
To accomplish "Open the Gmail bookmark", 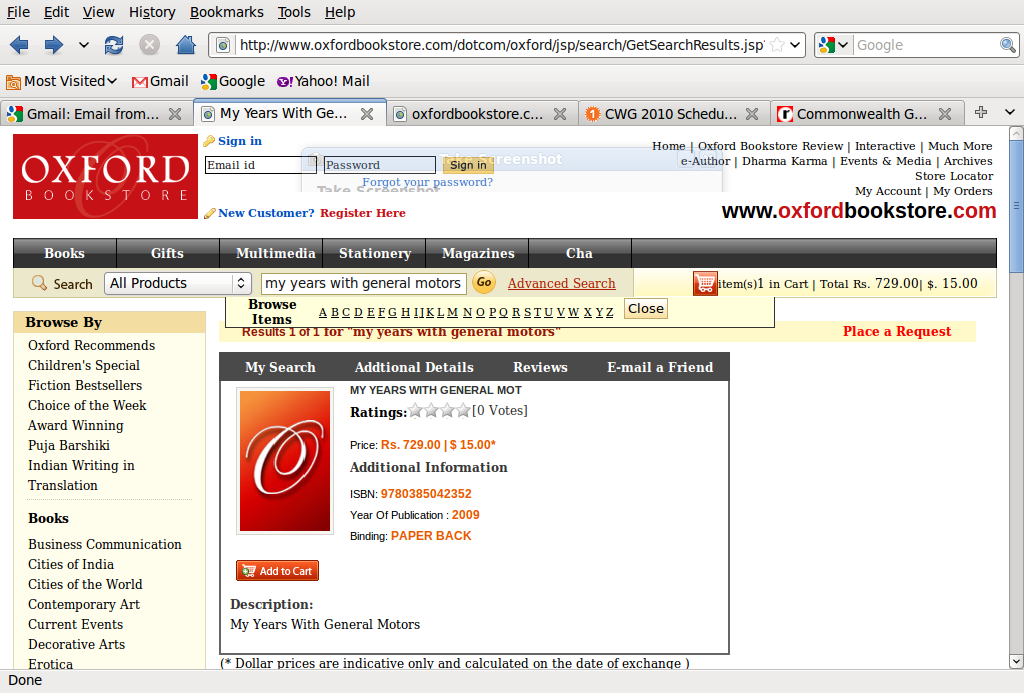I will click(160, 81).
